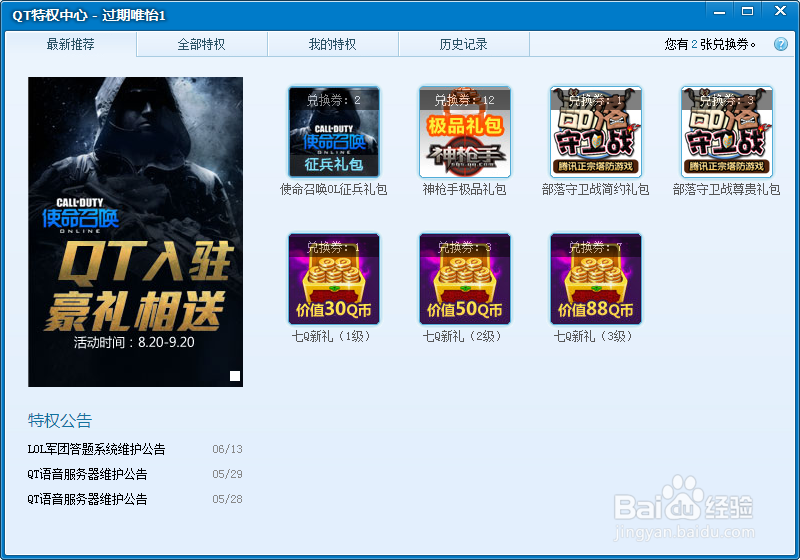Choose the 部落守卫战尊贵礼包 icon
The height and width of the screenshot is (560, 800).
[727, 132]
